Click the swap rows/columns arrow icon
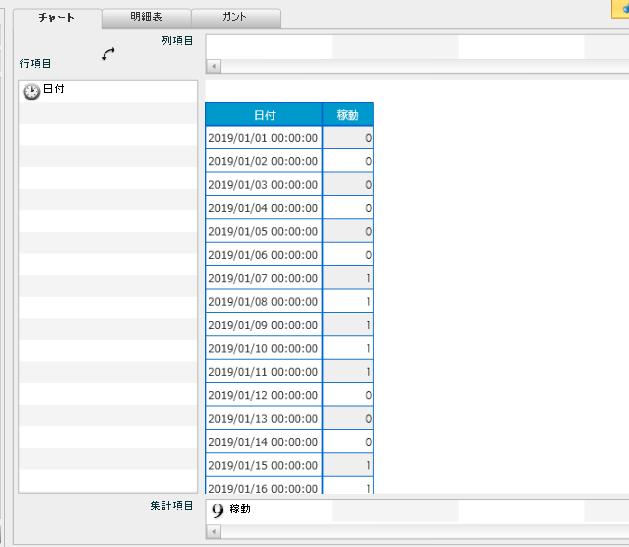Viewport: 629px width, 547px height. pyautogui.click(x=108, y=54)
